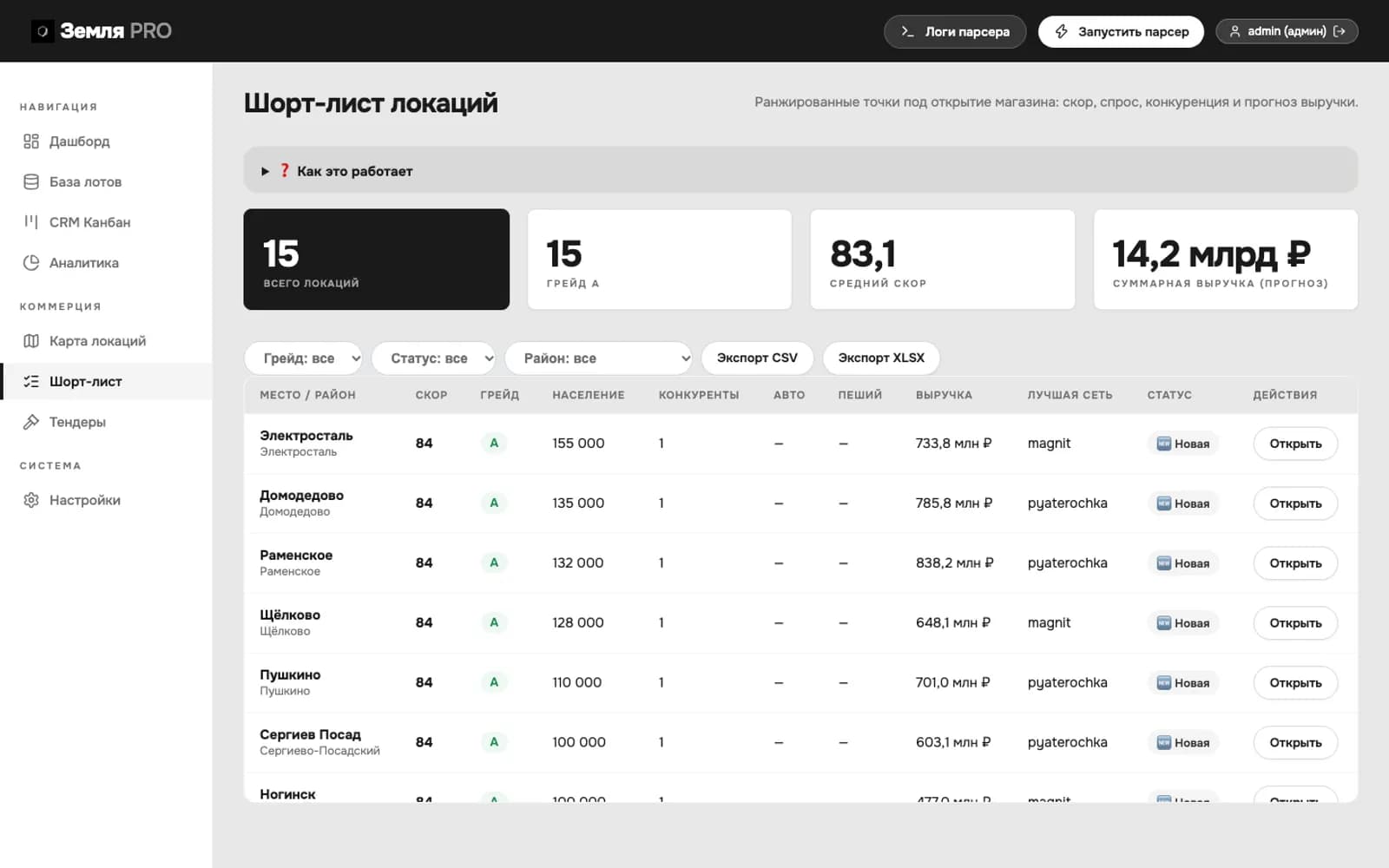Open the 'Статус: все' filter dropdown
1389x868 pixels.
[433, 358]
